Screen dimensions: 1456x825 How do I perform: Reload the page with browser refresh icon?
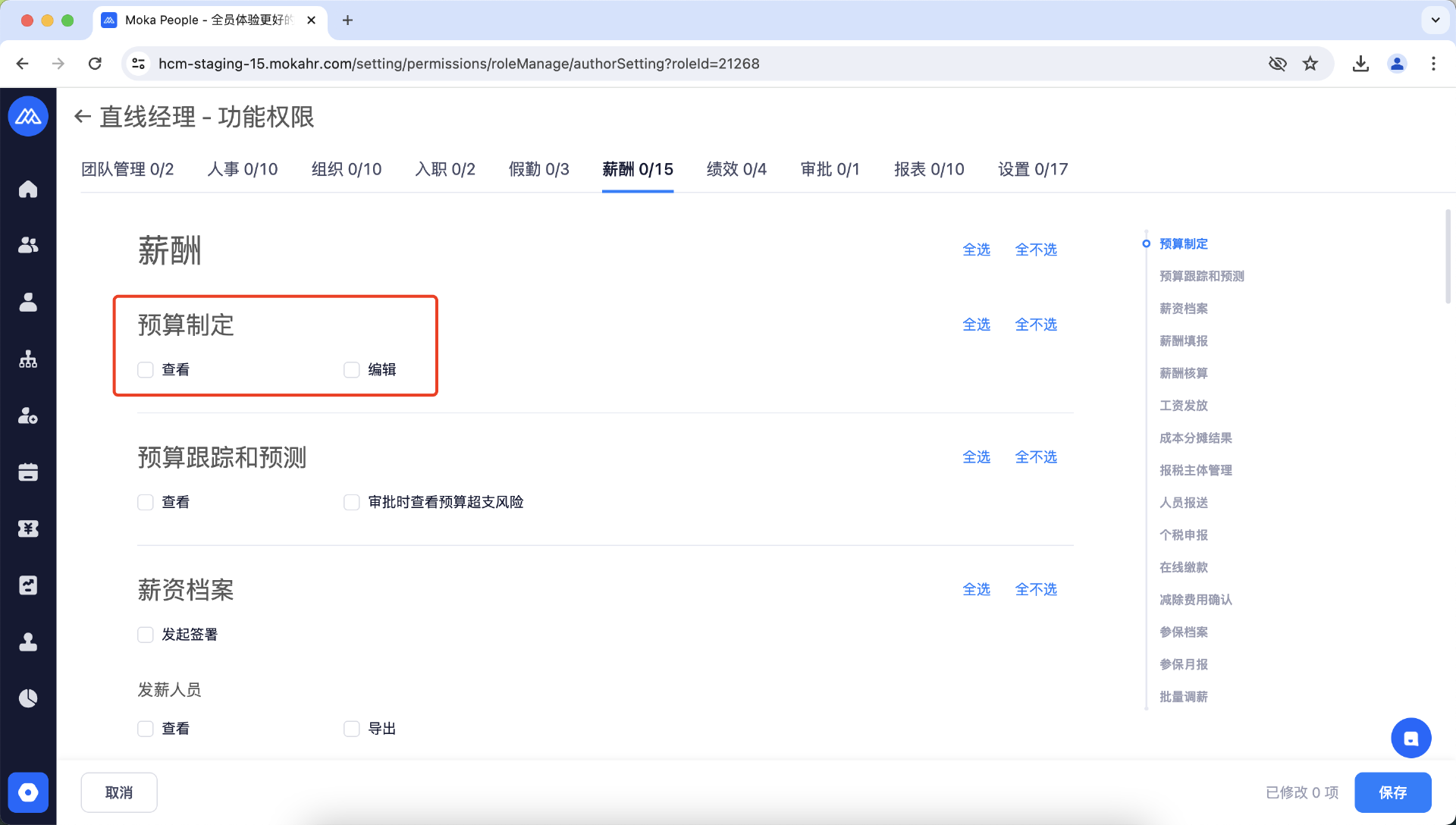coord(95,64)
